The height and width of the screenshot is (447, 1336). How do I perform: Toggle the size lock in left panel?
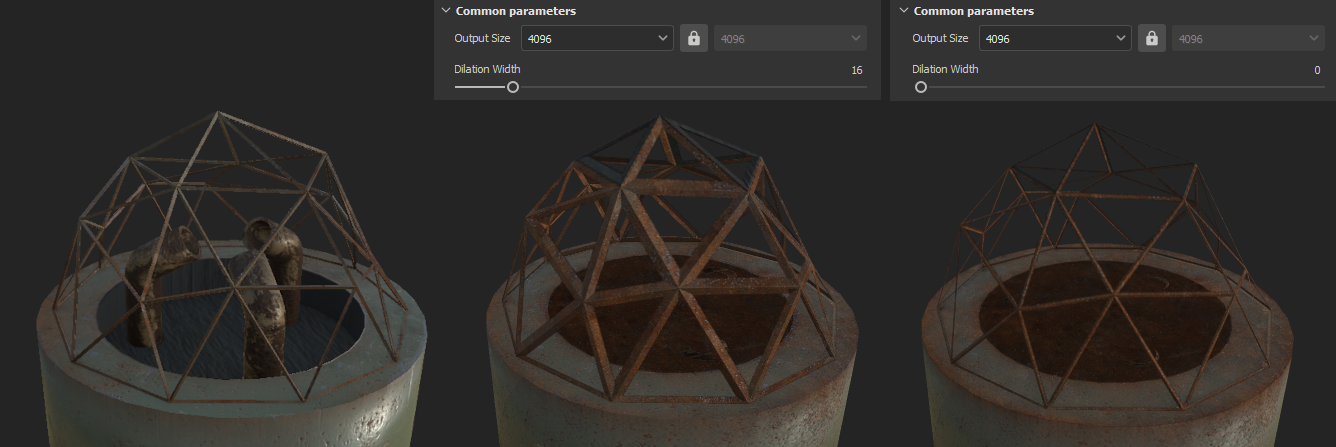(x=693, y=38)
